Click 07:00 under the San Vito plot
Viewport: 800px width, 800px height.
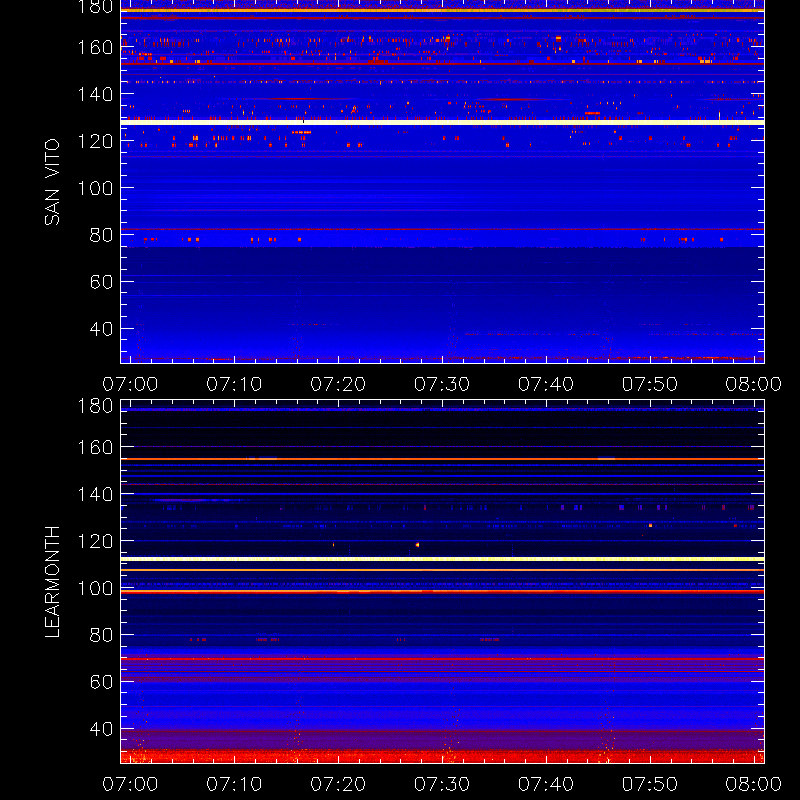pos(130,384)
